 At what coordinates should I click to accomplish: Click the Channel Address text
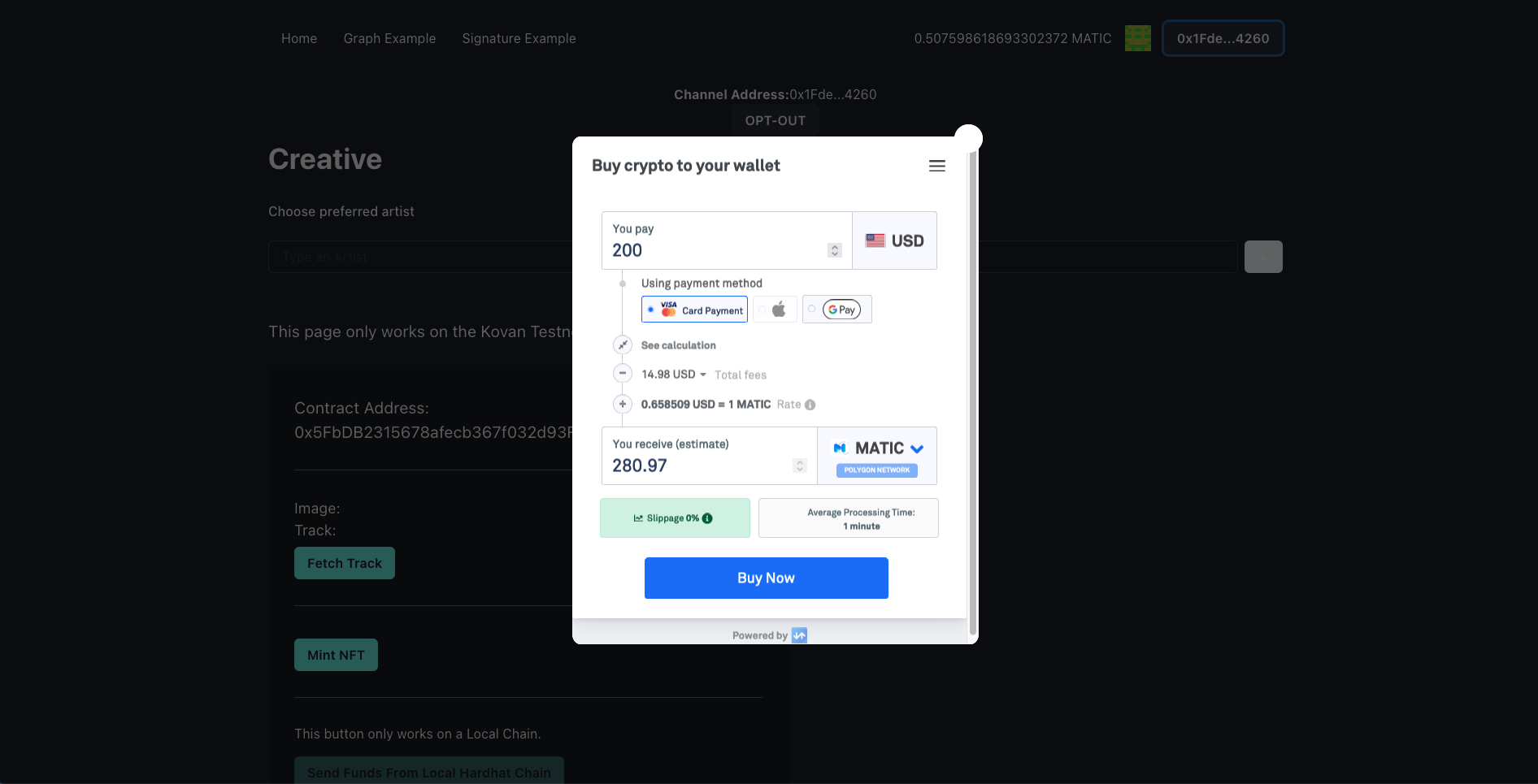click(x=775, y=94)
